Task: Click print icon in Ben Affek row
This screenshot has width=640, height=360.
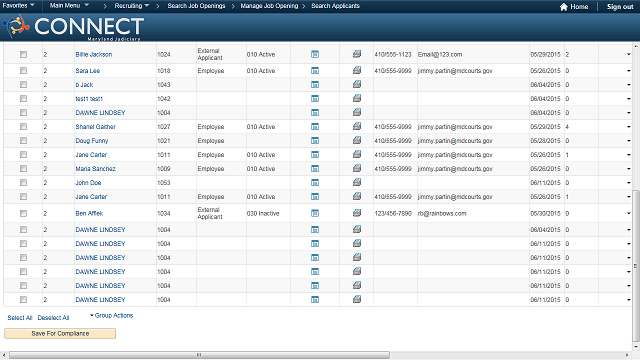Action: pos(357,213)
